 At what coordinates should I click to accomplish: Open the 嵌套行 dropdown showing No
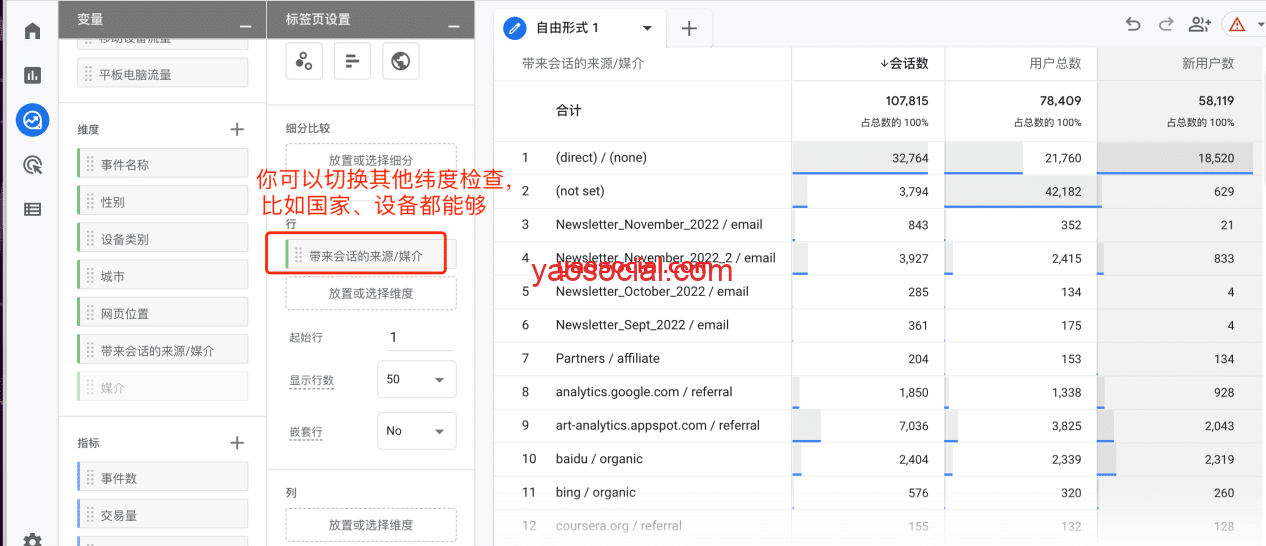point(416,431)
